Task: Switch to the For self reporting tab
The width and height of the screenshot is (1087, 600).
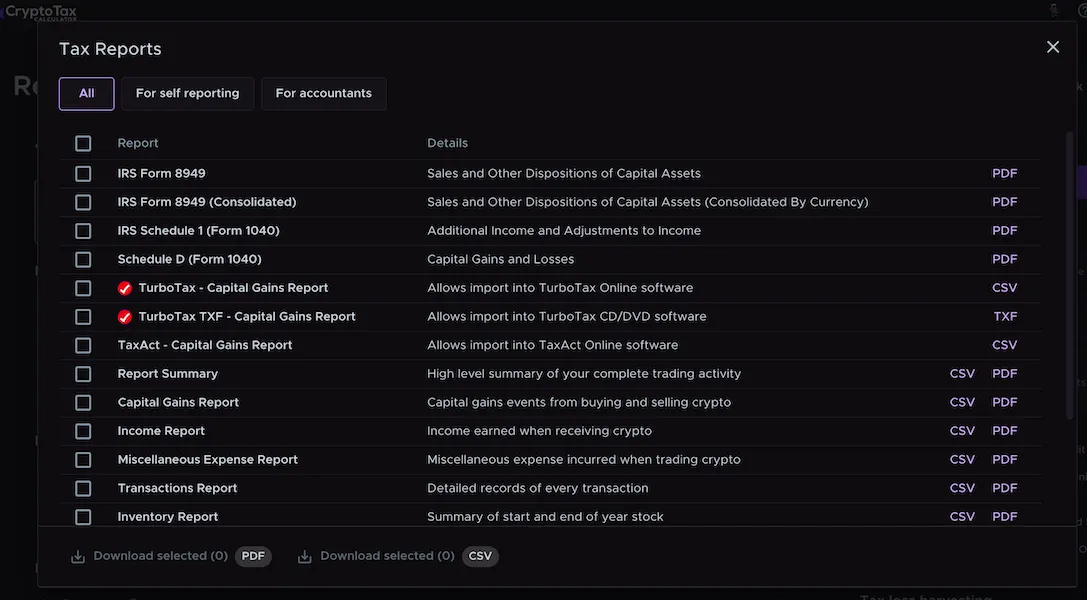Action: pos(187,94)
